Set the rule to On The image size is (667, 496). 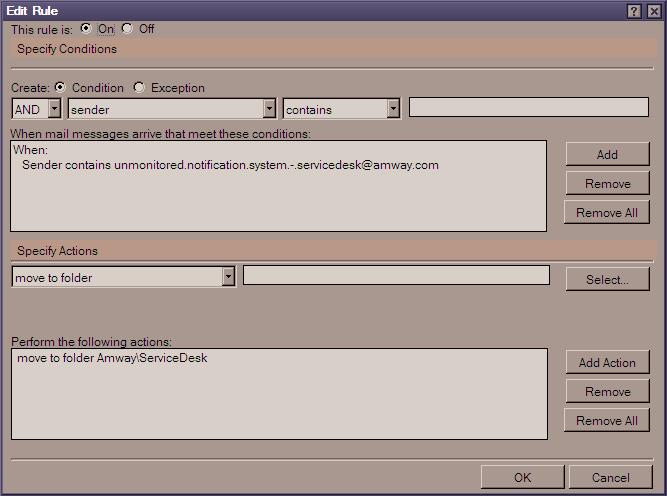[x=86, y=29]
